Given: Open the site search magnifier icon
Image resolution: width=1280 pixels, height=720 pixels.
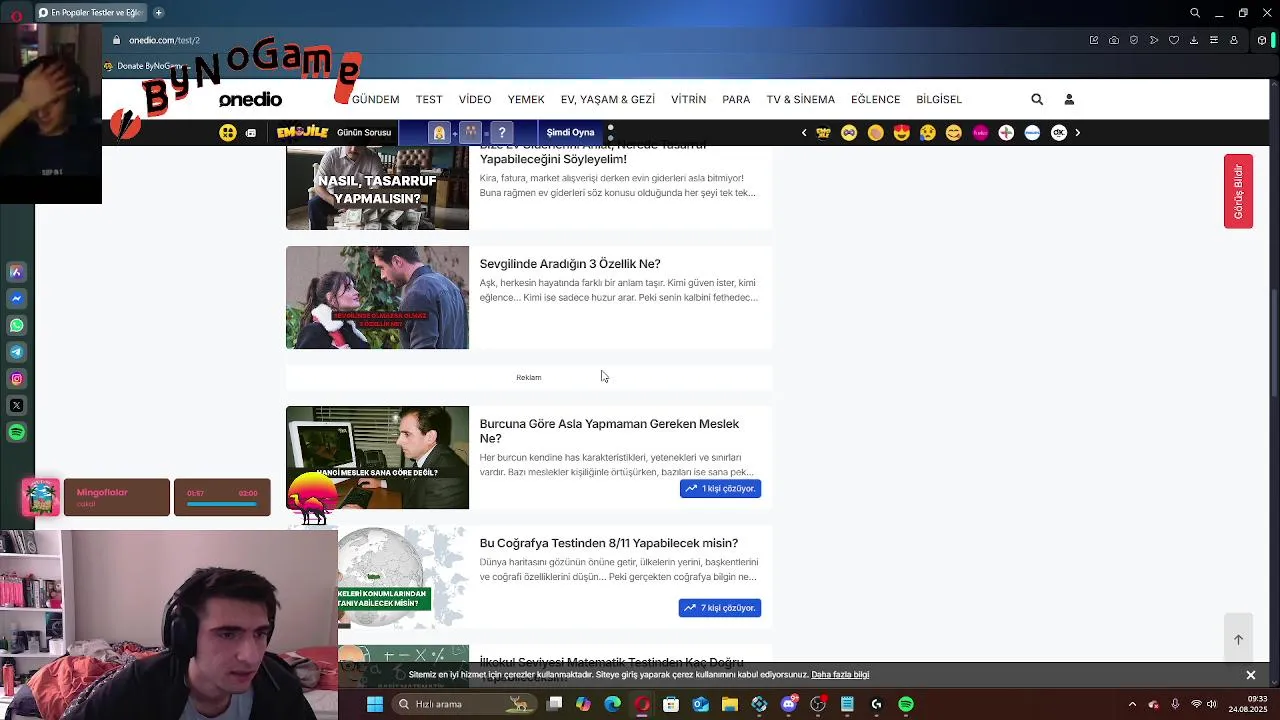Looking at the screenshot, I should tap(1037, 99).
